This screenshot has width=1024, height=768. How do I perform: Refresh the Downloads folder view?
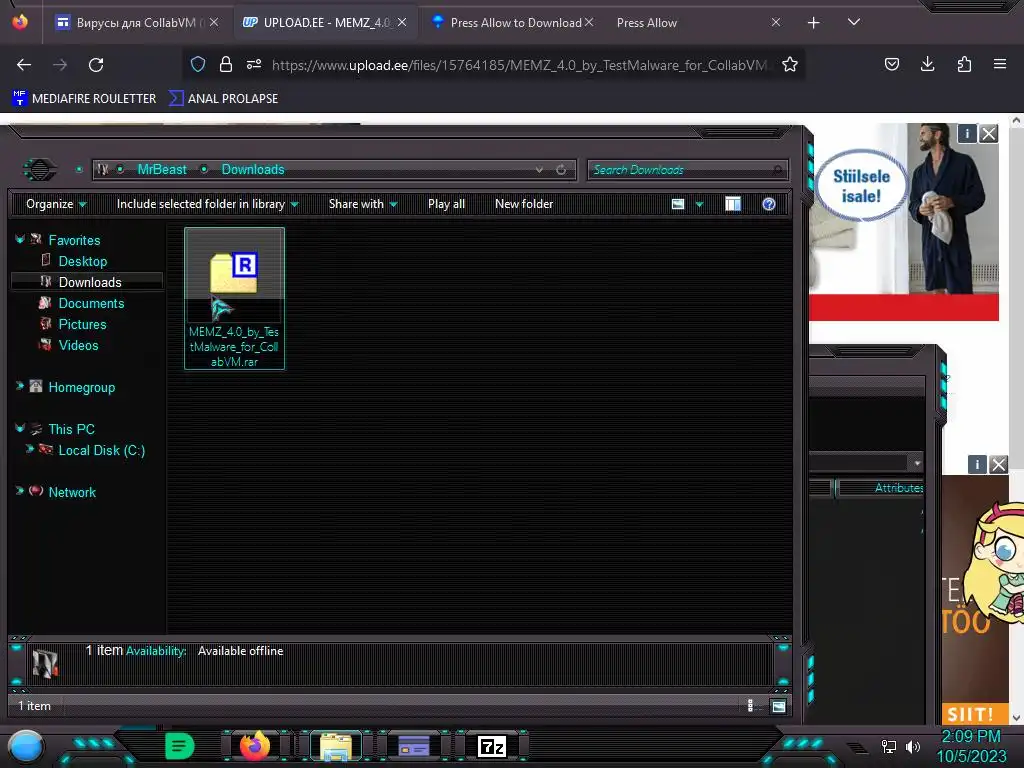click(561, 170)
